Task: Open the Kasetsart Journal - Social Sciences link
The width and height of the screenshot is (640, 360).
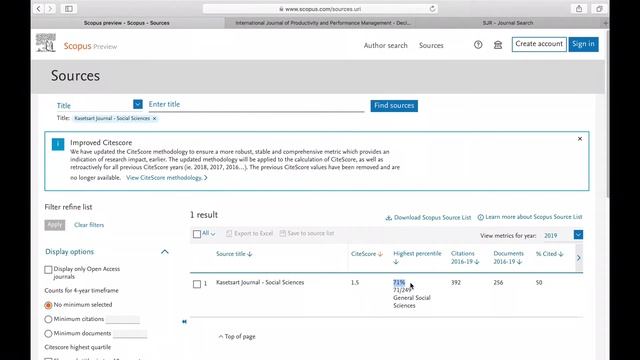Action: pos(260,282)
